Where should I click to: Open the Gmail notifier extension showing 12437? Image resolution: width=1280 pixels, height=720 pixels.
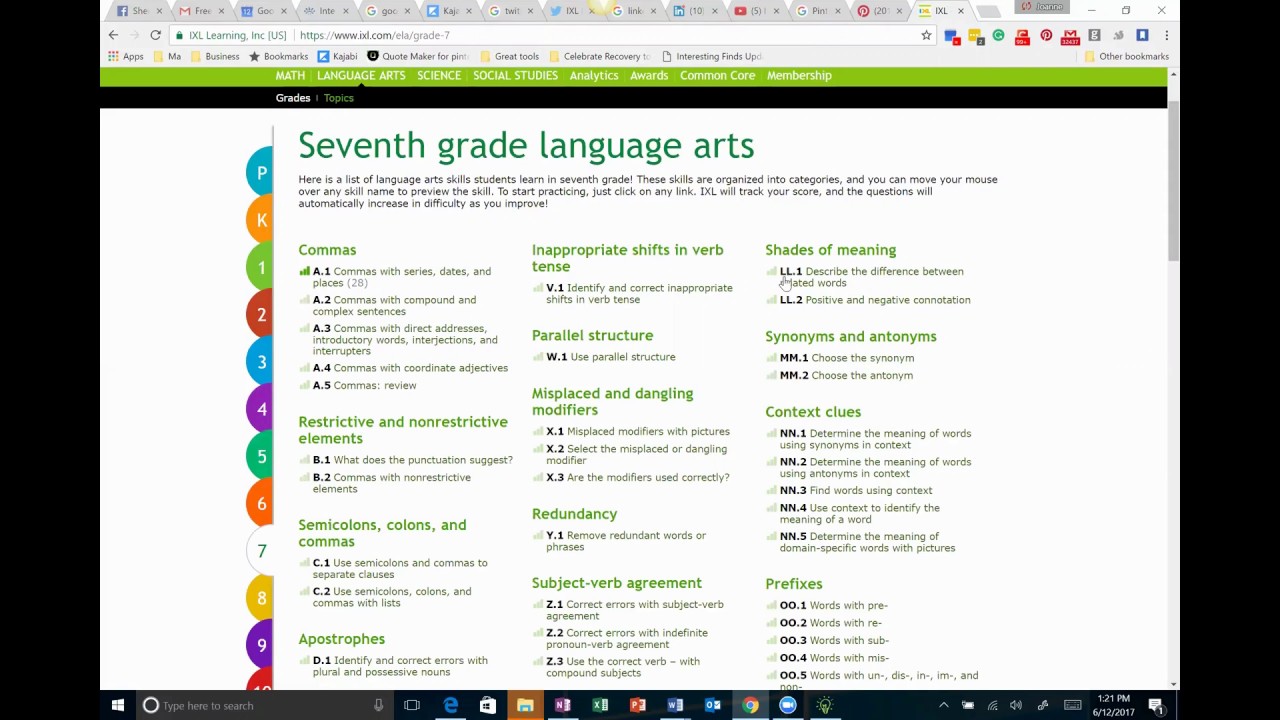[x=1070, y=35]
